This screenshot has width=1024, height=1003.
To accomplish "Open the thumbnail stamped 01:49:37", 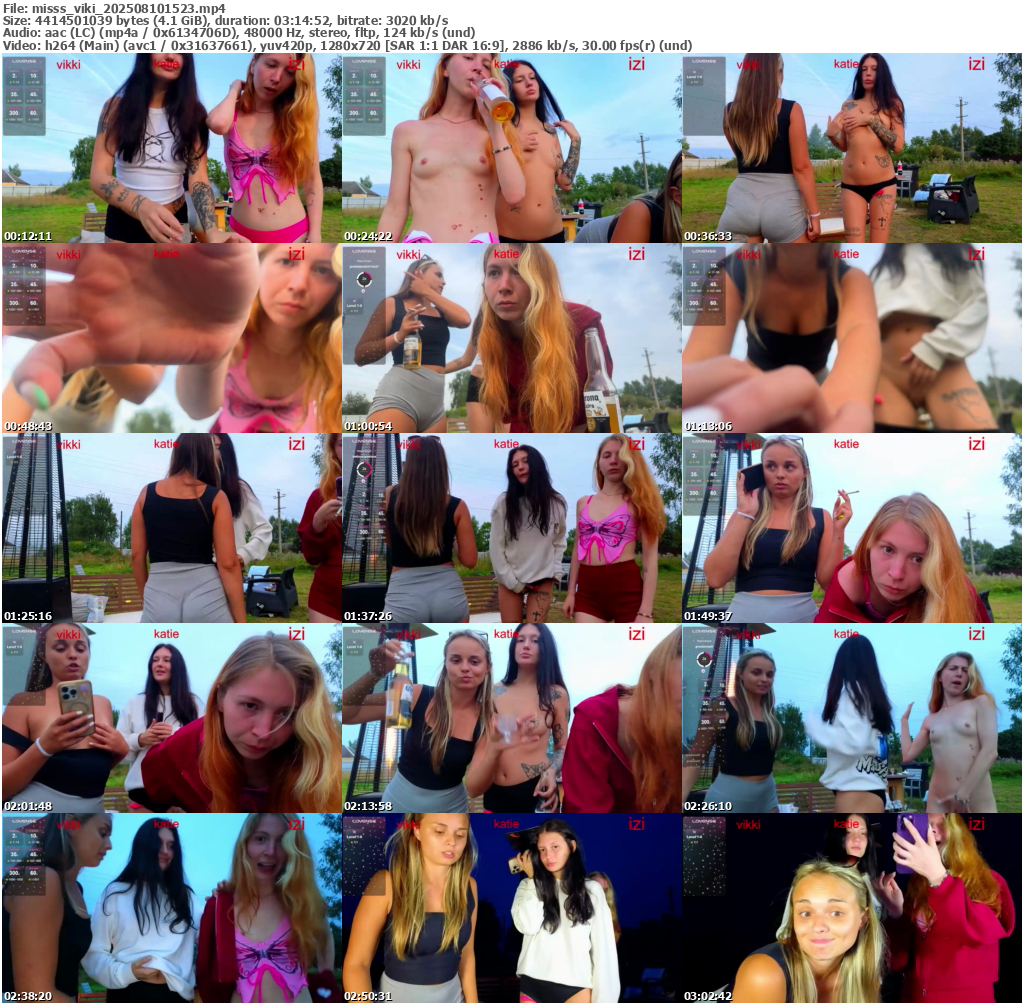I will [852, 528].
